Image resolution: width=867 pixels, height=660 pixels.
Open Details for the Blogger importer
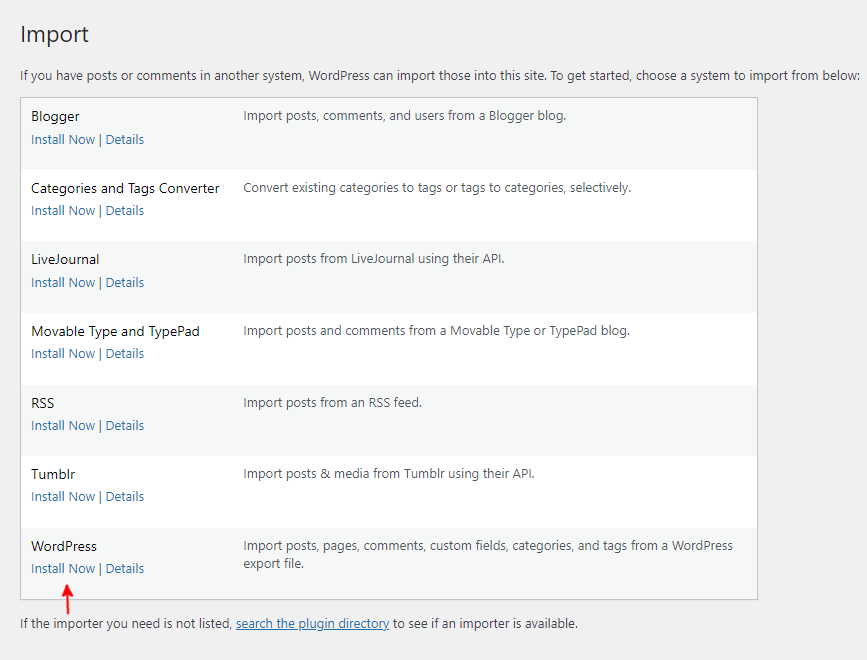tap(124, 139)
